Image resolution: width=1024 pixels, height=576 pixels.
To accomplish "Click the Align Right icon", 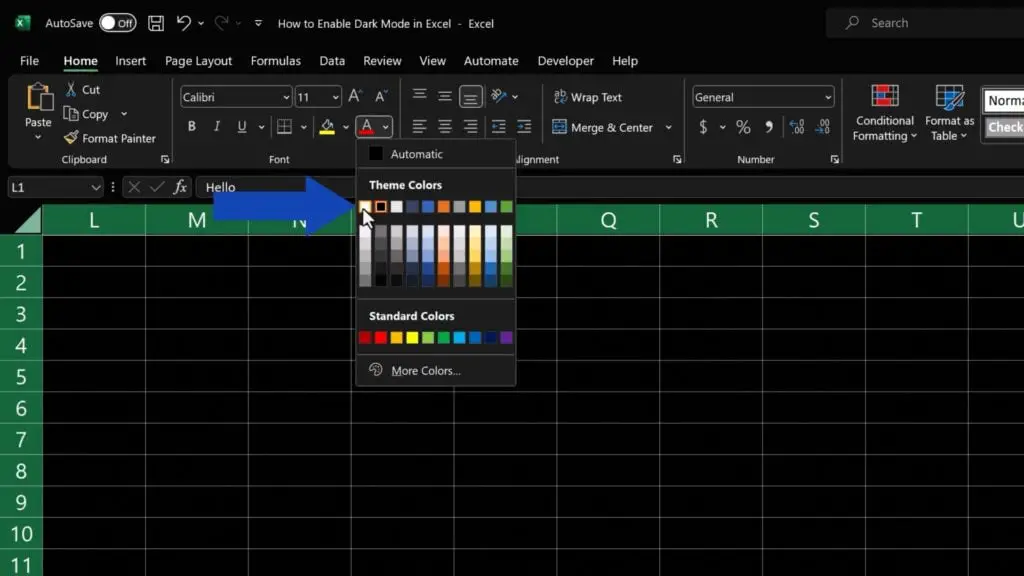I will click(x=470, y=127).
